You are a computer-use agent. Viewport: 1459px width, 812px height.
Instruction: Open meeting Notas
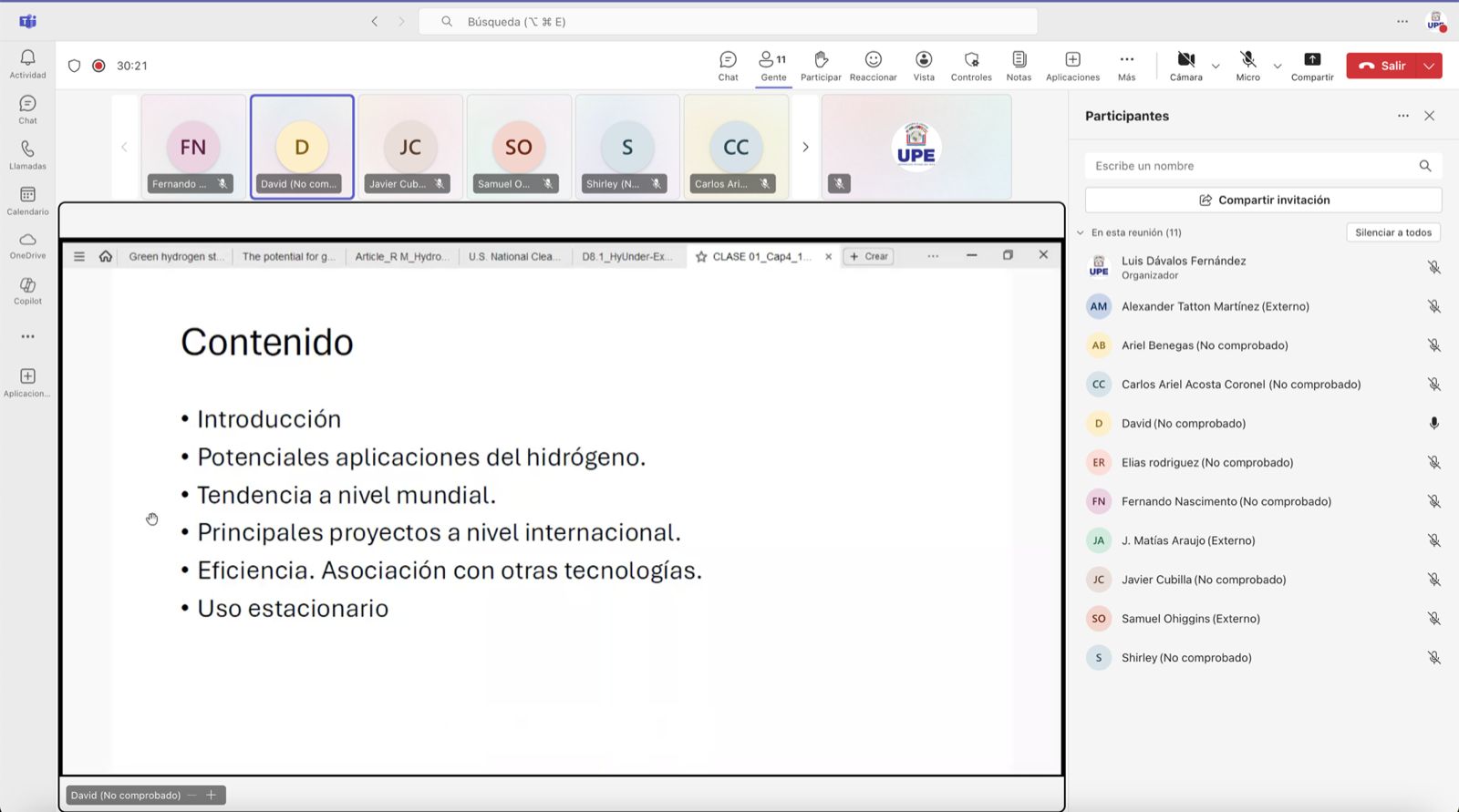(1019, 66)
